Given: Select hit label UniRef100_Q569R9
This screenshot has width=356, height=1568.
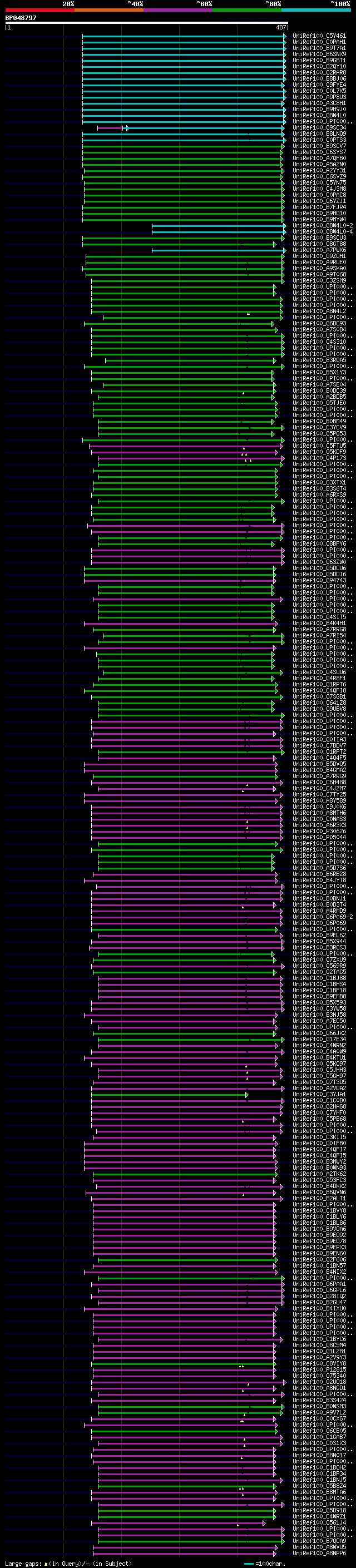Looking at the screenshot, I should [319, 966].
